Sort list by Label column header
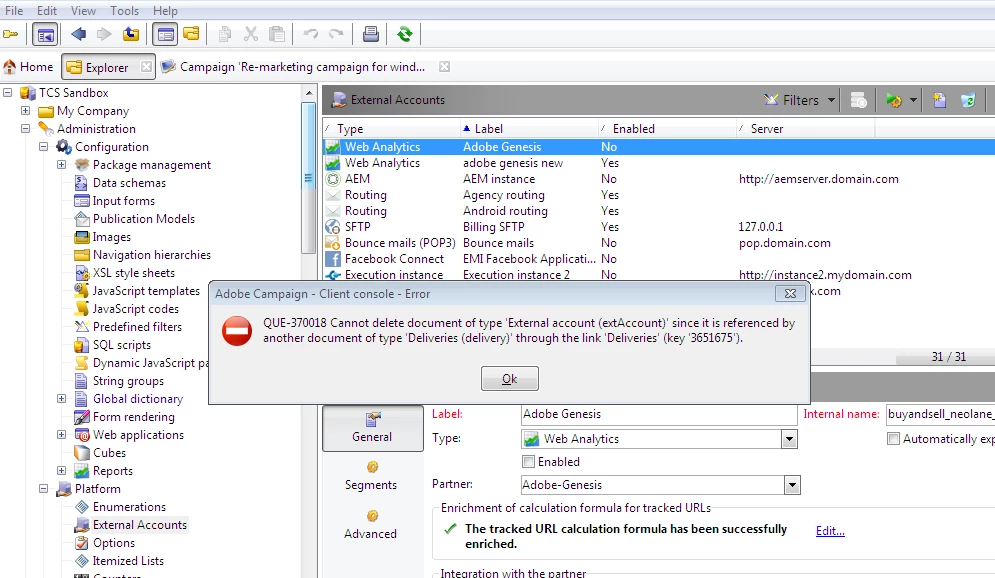 pyautogui.click(x=529, y=129)
